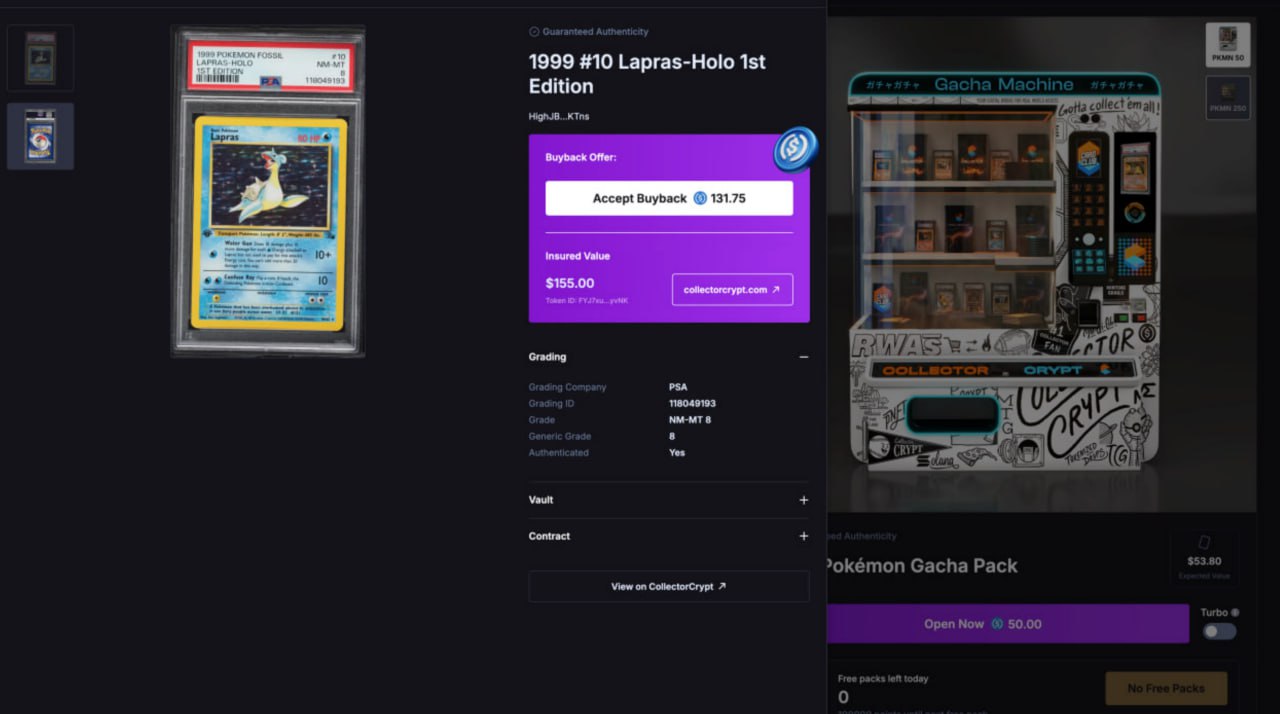1280x714 pixels.
Task: Click the Token ID text
Action: point(587,300)
